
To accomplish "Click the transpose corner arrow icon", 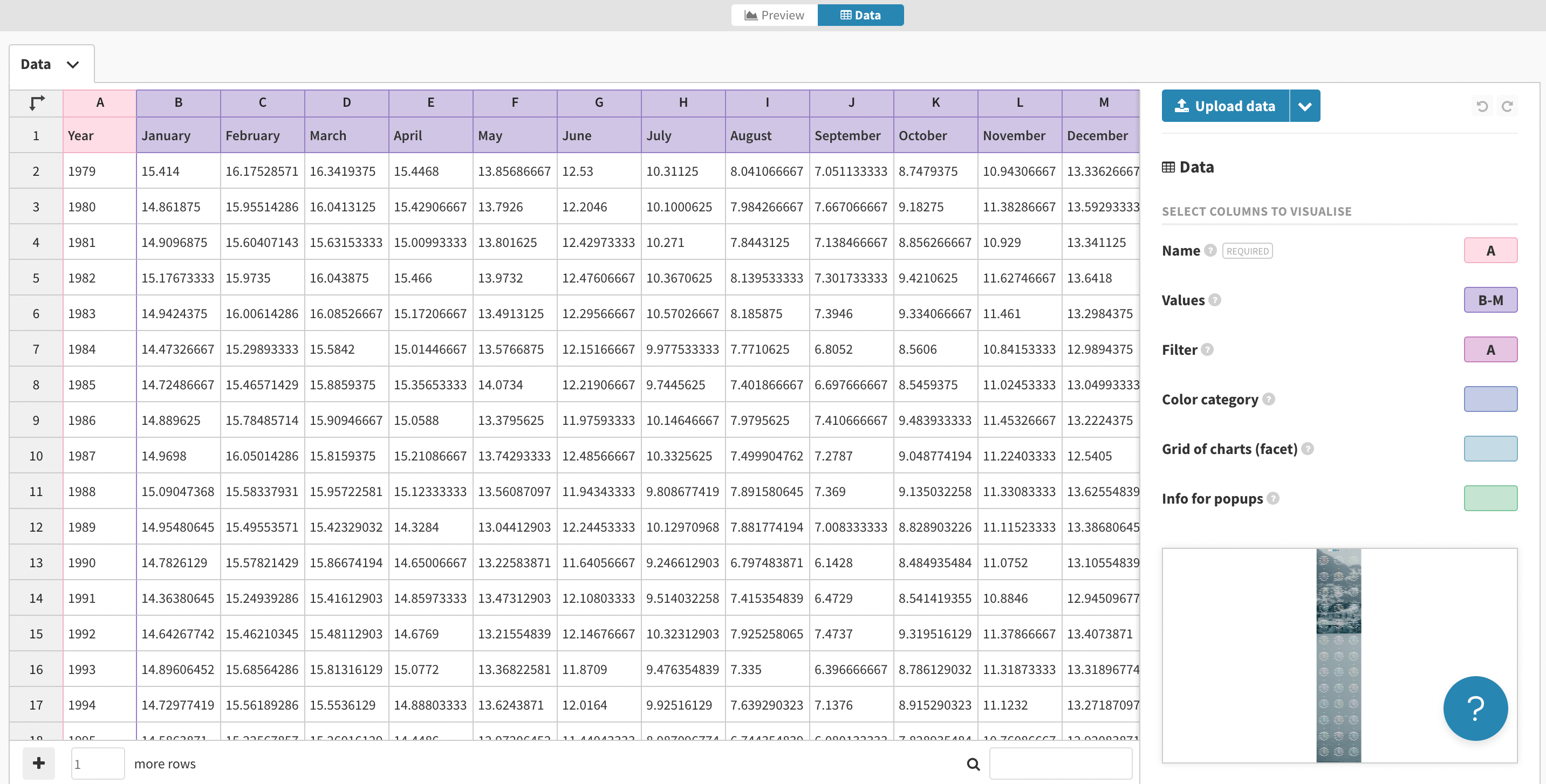I will pos(37,102).
